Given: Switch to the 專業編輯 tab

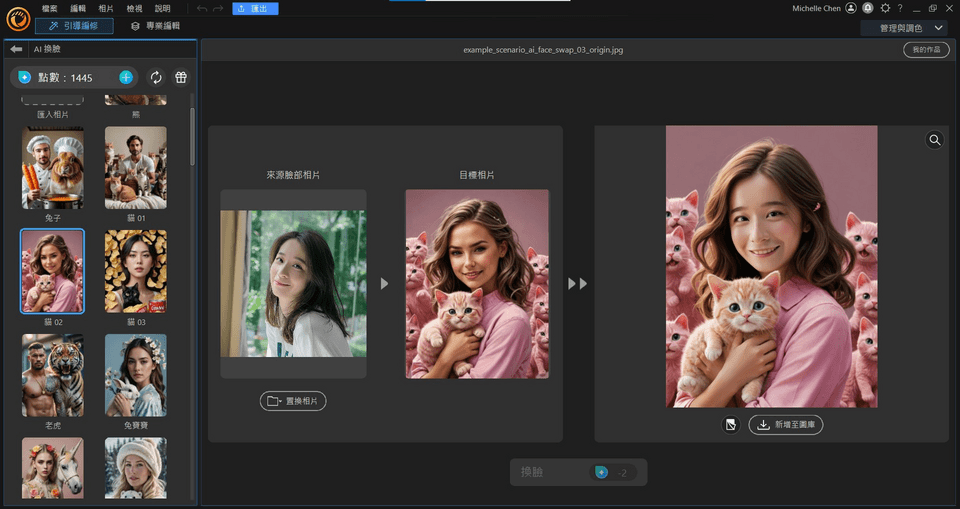Looking at the screenshot, I should point(156,26).
